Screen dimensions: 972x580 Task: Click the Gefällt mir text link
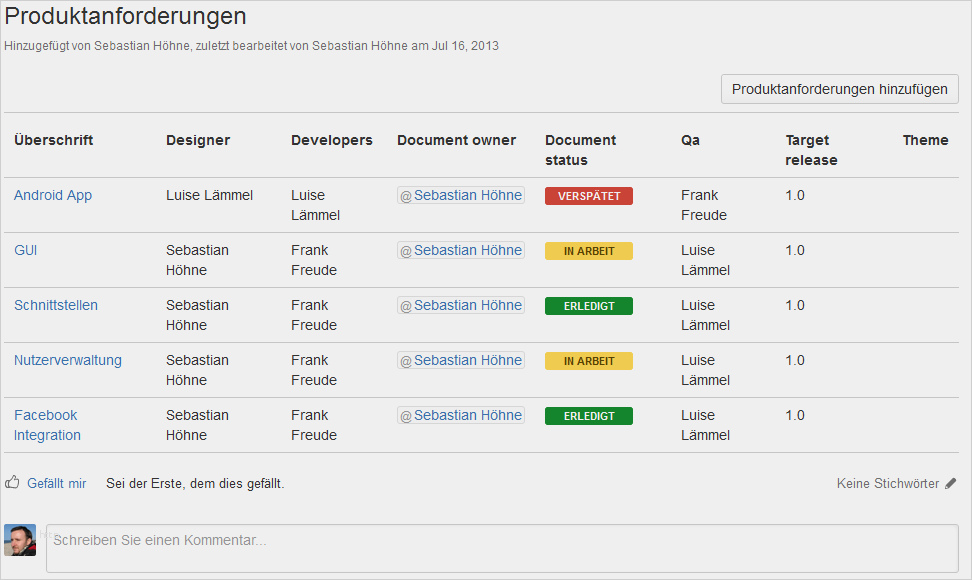tap(56, 483)
